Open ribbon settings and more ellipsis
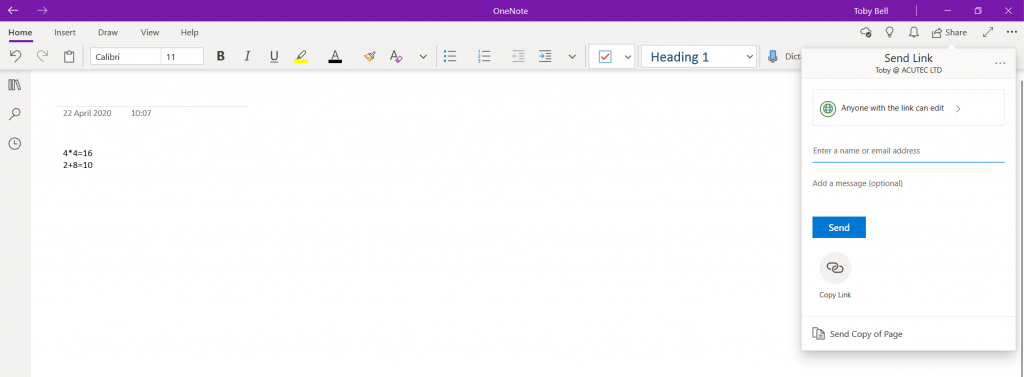Image resolution: width=1024 pixels, height=377 pixels. (1012, 32)
